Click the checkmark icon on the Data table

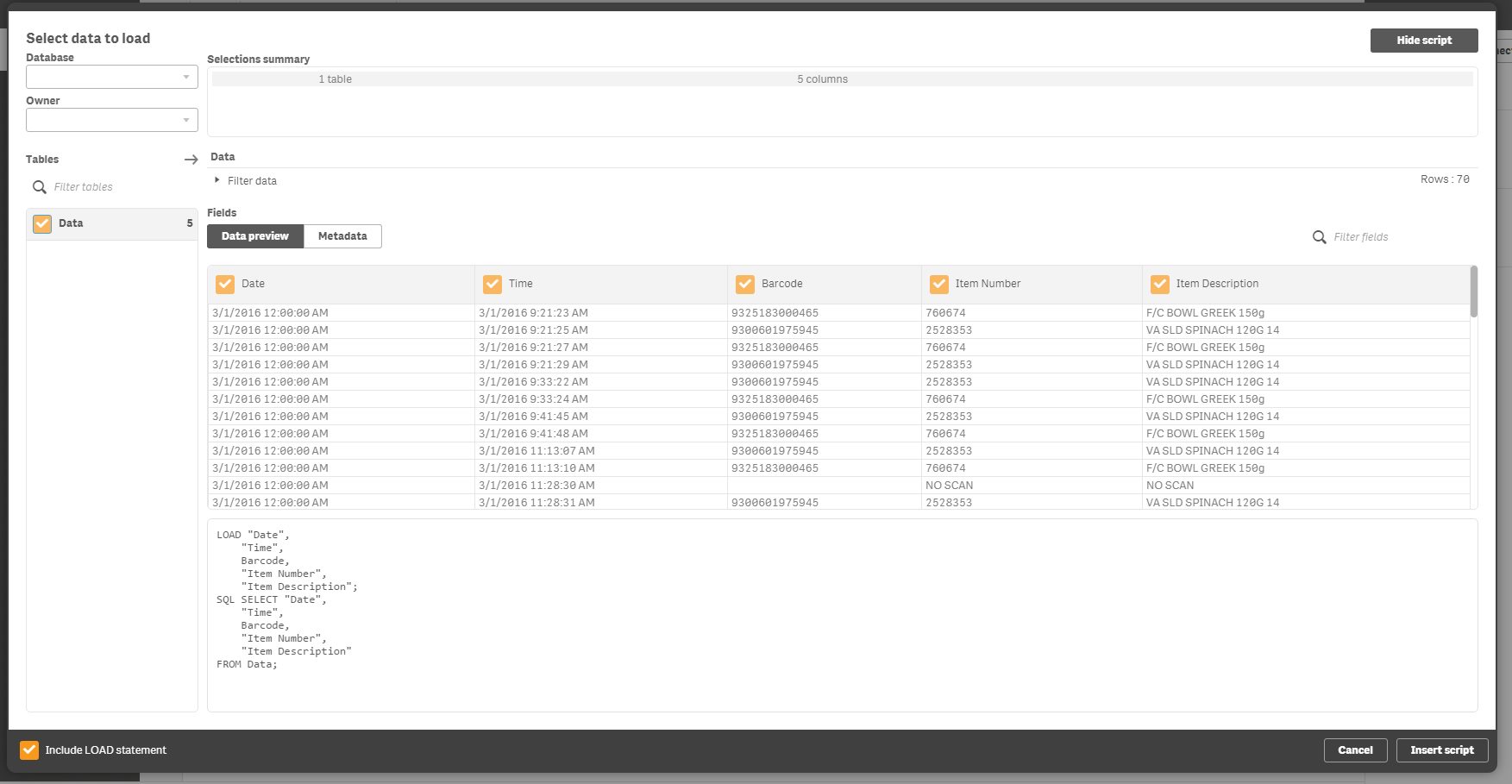pyautogui.click(x=41, y=223)
